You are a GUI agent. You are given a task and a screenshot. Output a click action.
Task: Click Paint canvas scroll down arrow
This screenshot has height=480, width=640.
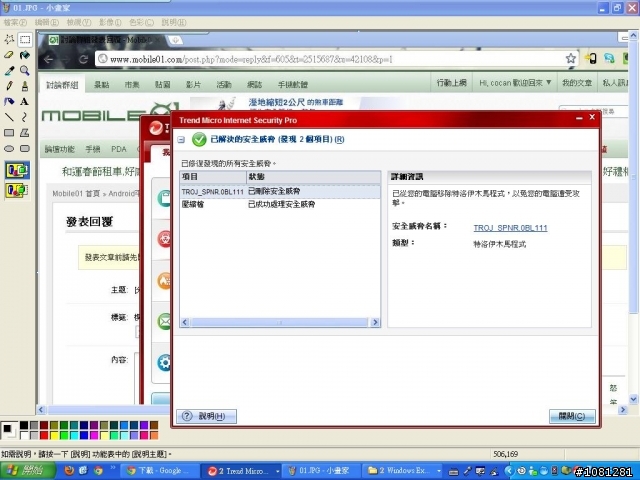pos(633,399)
